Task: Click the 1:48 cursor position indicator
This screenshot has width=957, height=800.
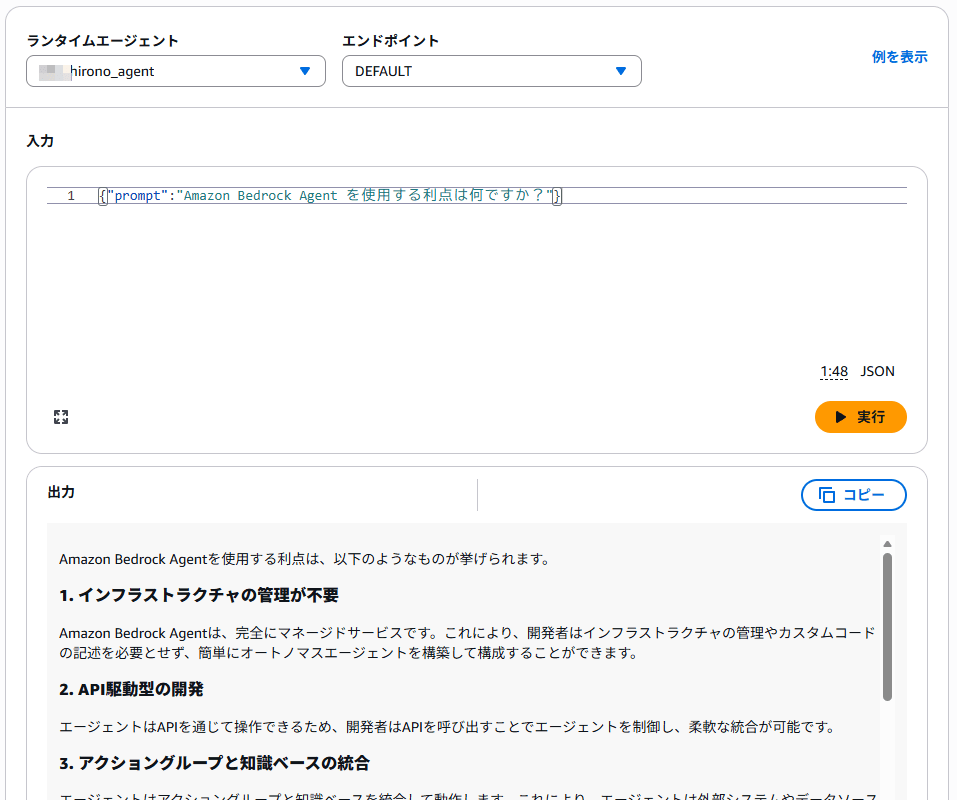Action: 833,372
